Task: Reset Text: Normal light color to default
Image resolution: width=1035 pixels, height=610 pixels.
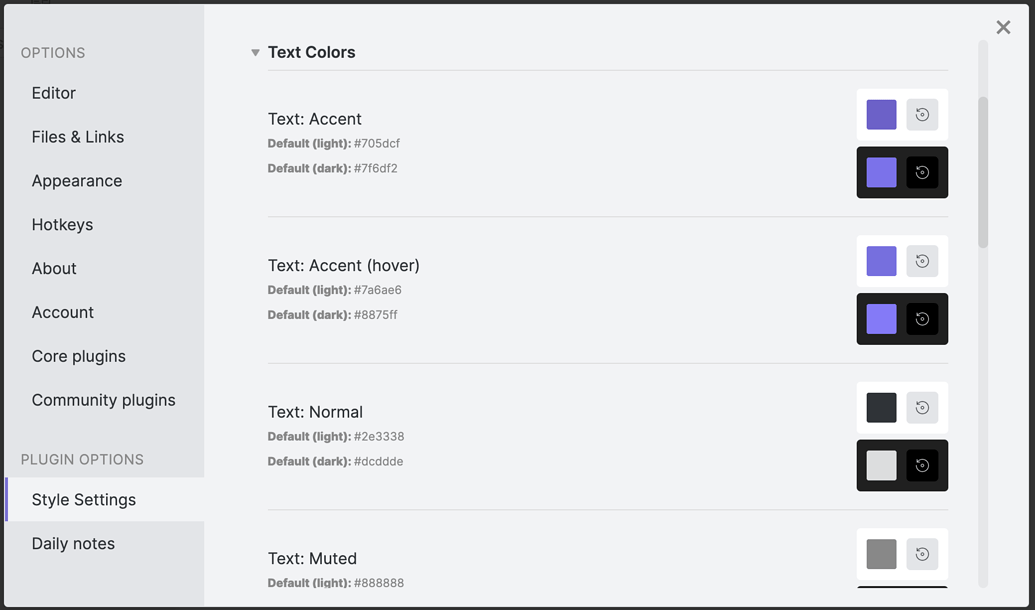Action: click(922, 407)
